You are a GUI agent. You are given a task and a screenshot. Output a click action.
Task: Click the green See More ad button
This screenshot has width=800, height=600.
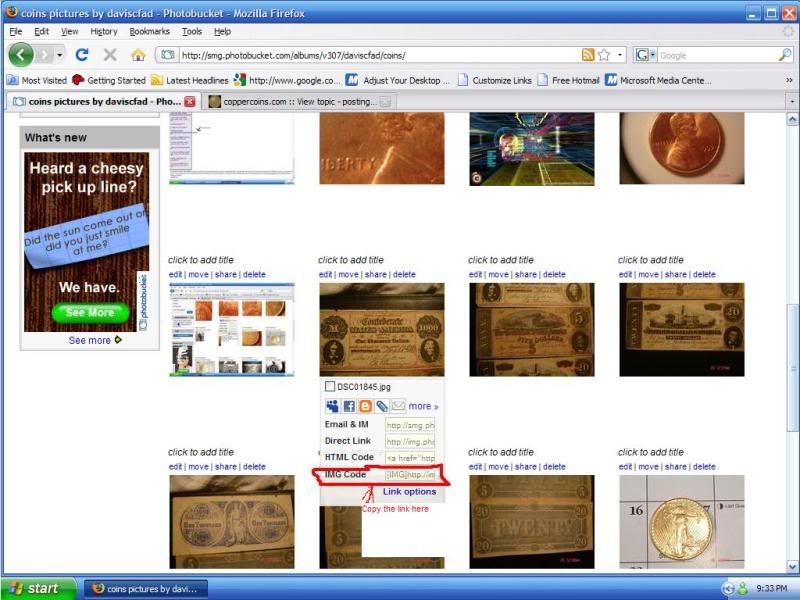(90, 312)
